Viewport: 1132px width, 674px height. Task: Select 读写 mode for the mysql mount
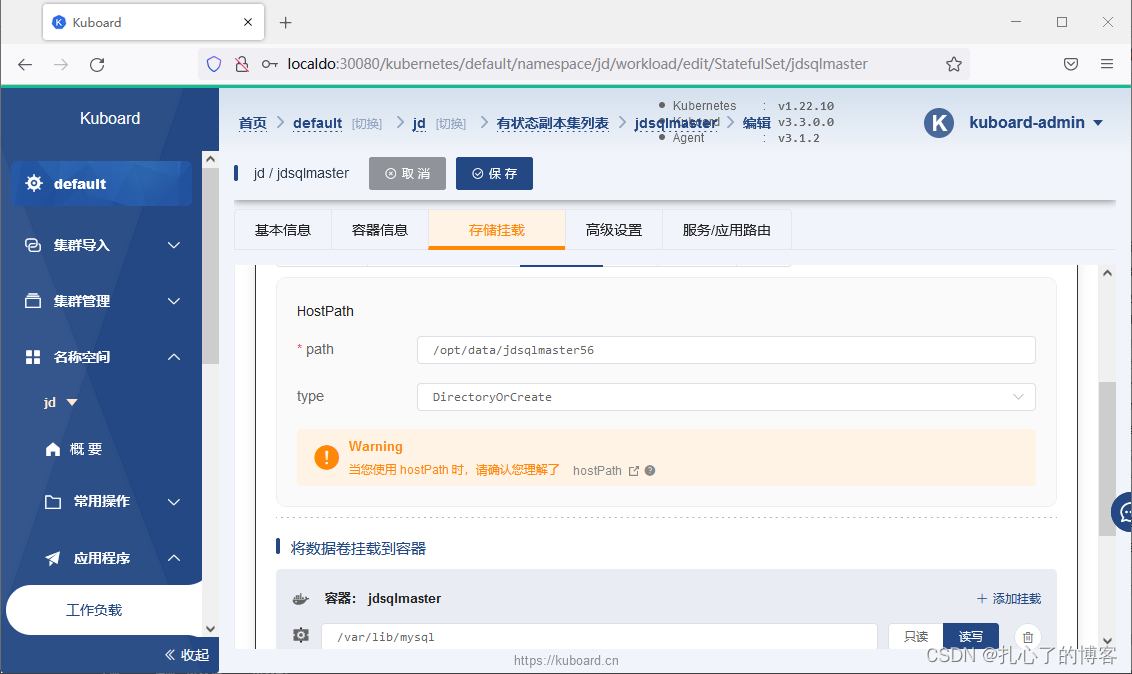(969, 634)
